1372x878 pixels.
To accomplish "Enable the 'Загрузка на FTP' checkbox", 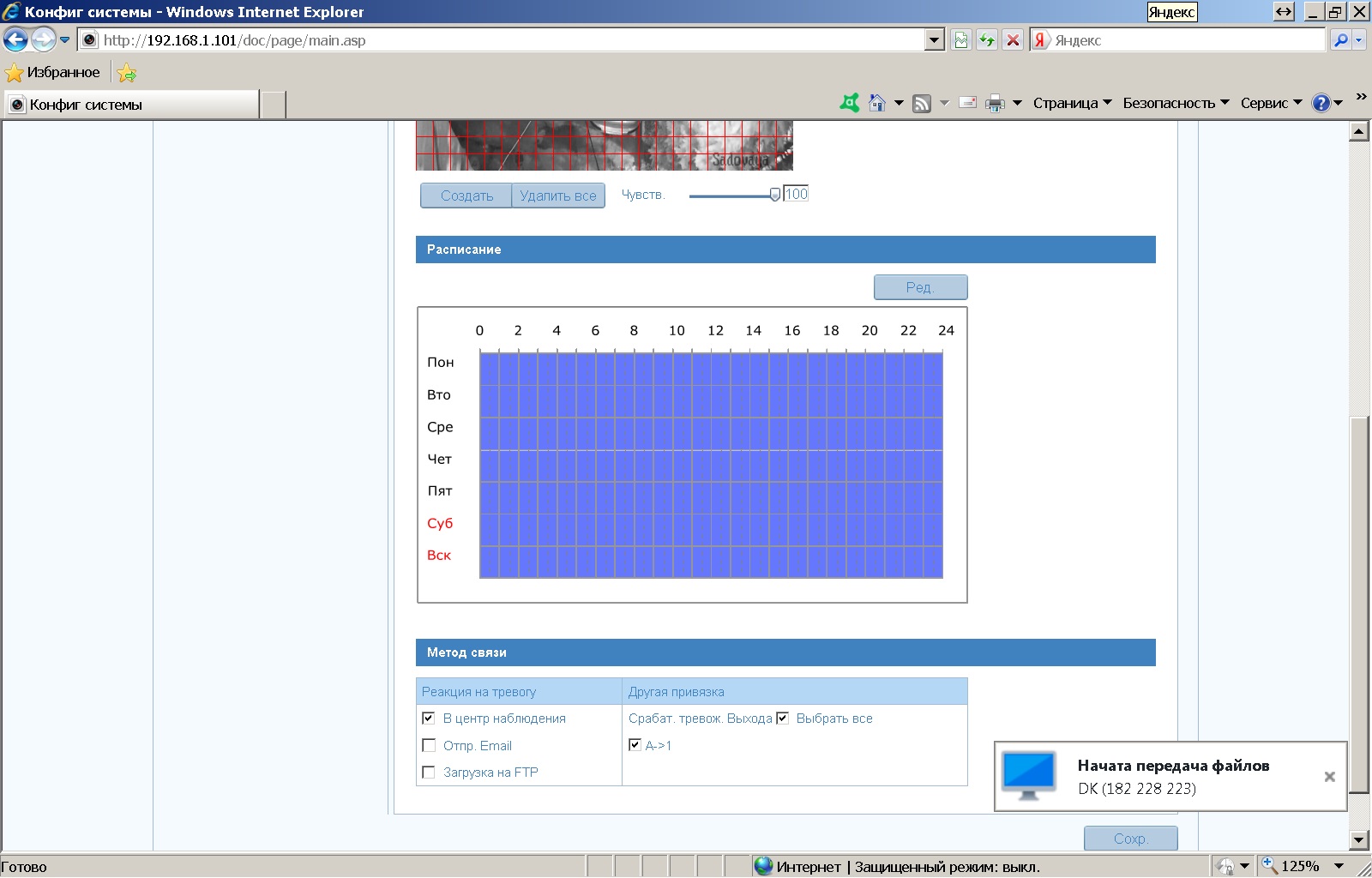I will (429, 773).
